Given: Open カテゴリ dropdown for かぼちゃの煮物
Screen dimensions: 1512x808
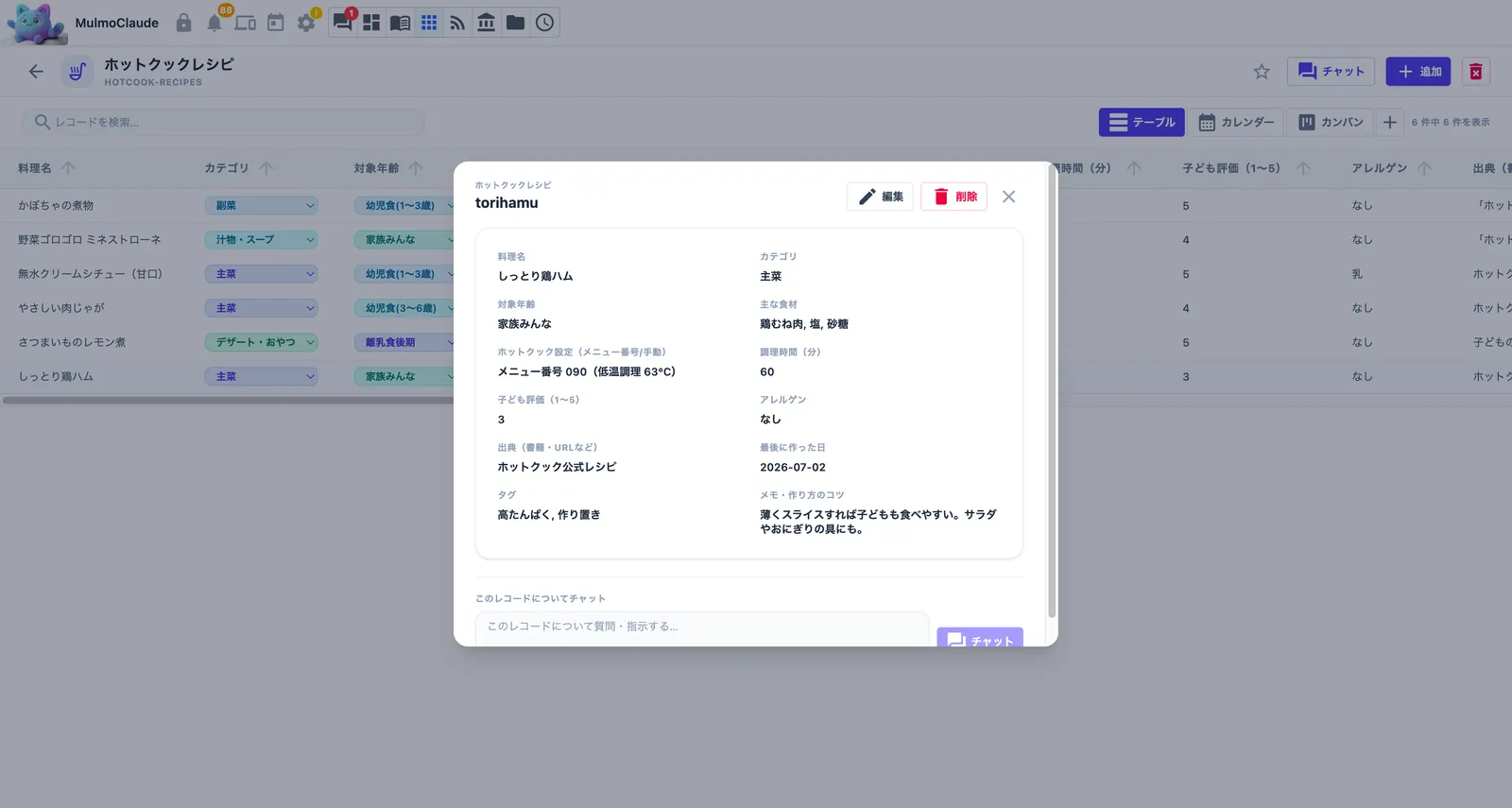Looking at the screenshot, I should 262,205.
